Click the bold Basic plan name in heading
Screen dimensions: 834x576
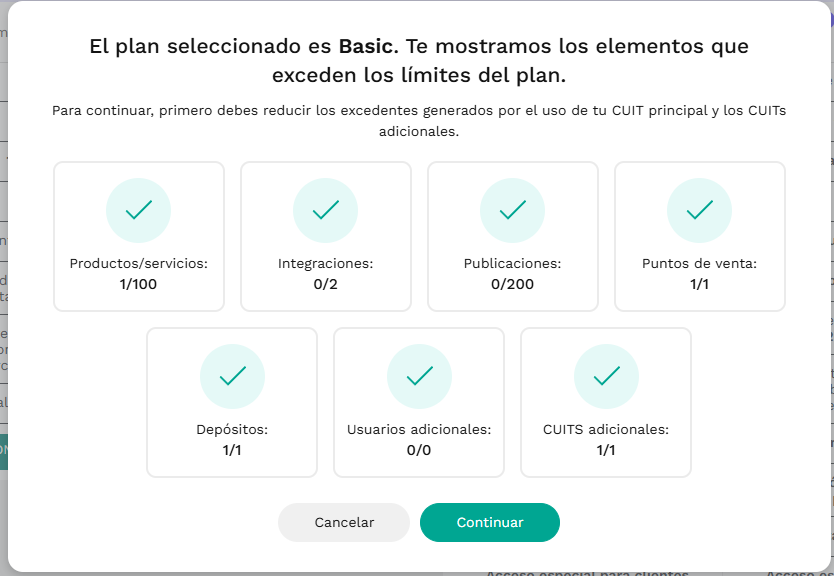[369, 46]
